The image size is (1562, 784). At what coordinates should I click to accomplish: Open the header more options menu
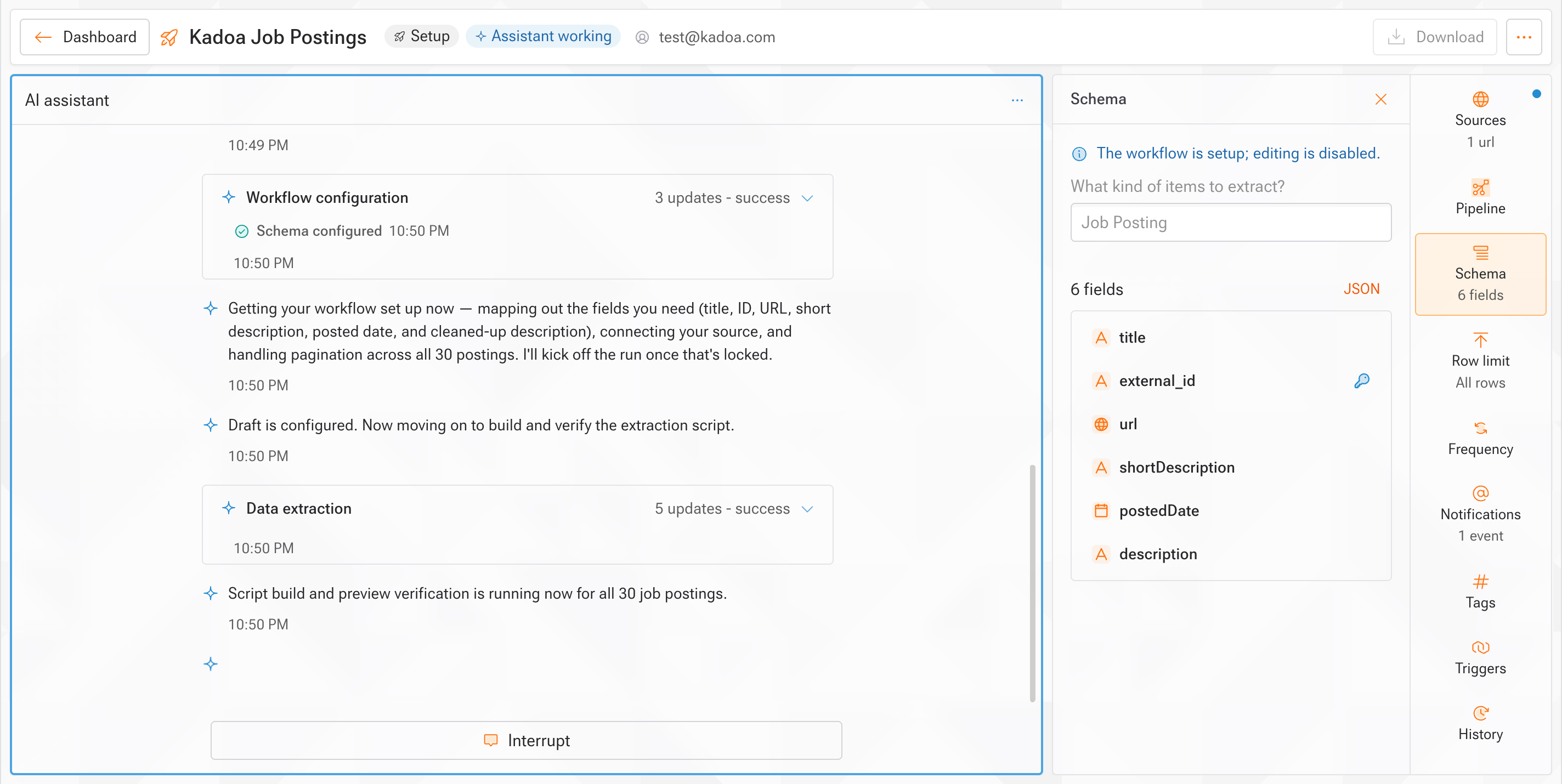[1524, 37]
